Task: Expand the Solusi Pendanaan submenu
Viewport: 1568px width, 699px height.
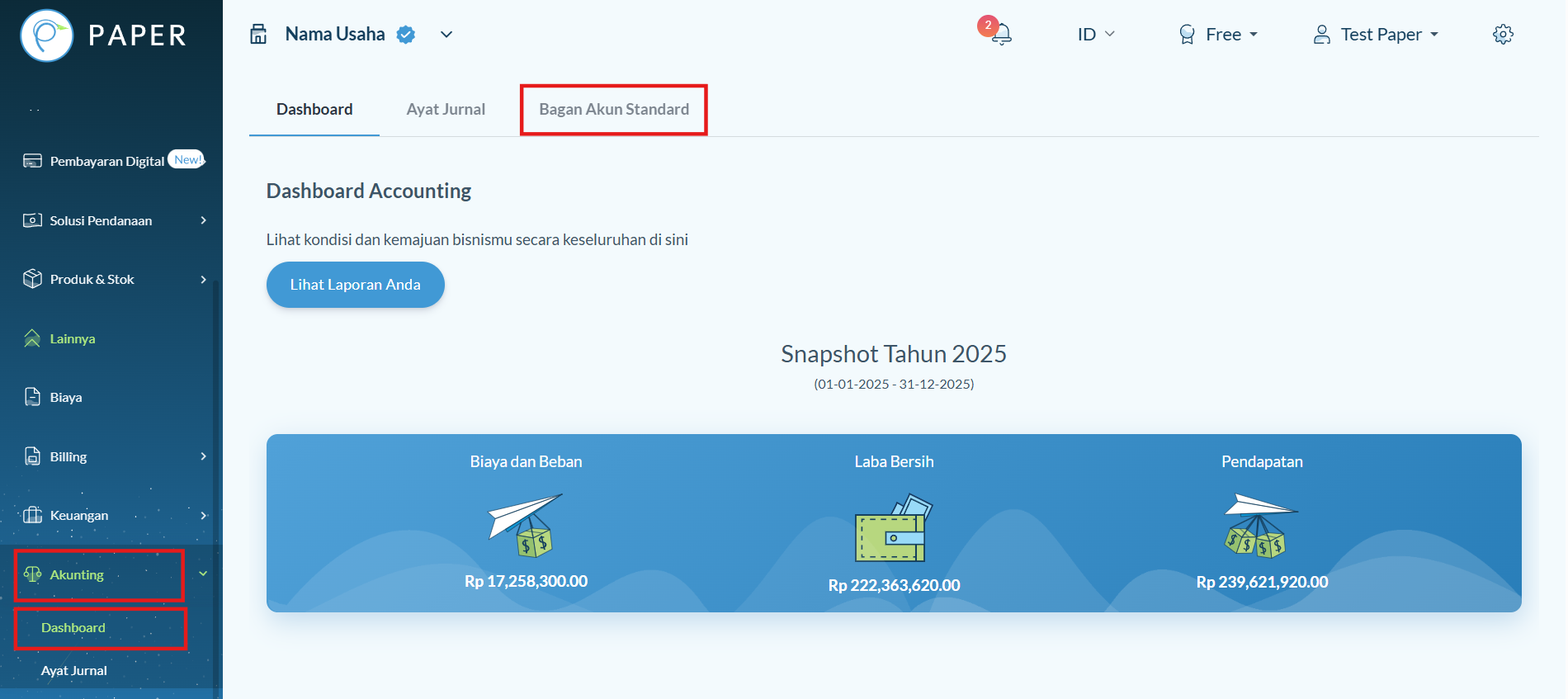Action: click(203, 220)
